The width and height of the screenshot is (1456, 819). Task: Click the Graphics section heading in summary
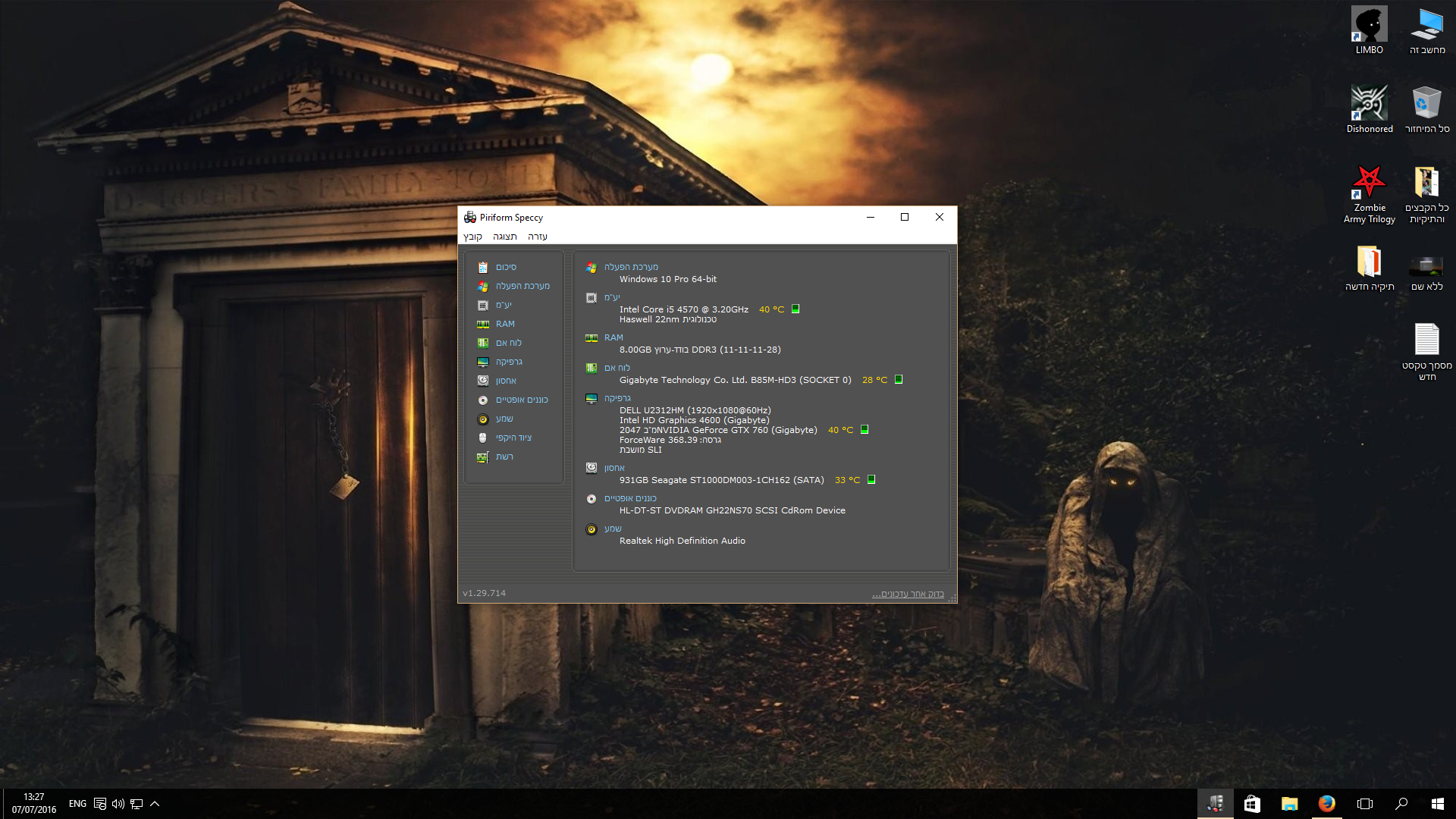(617, 398)
